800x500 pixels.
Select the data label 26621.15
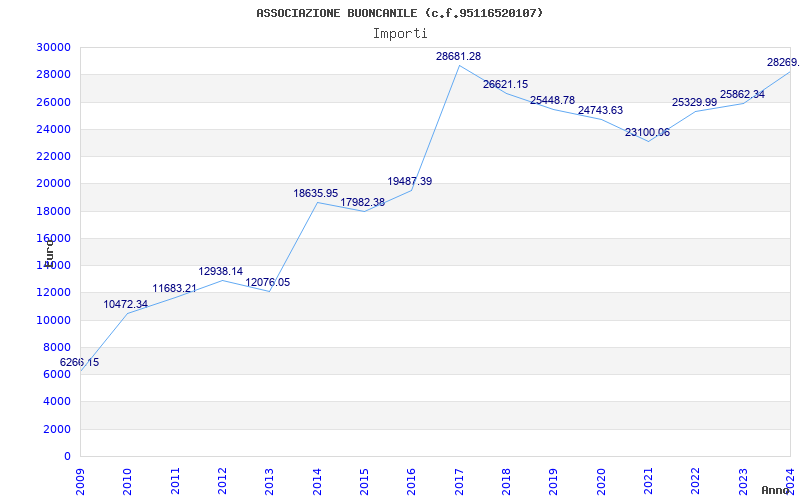(x=505, y=85)
